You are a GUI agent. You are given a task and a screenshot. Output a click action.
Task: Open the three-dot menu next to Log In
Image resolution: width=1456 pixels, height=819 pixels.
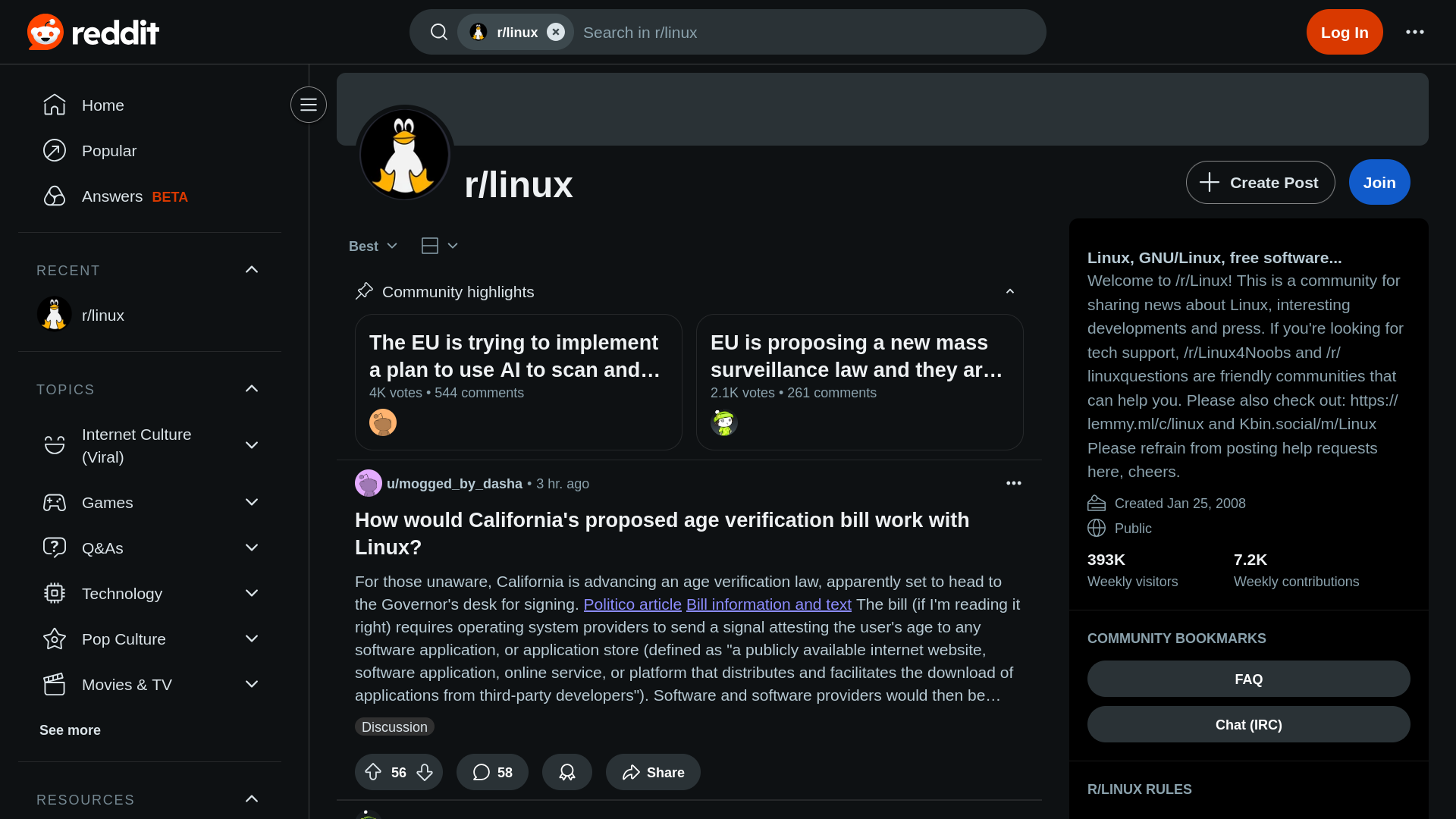(x=1414, y=32)
